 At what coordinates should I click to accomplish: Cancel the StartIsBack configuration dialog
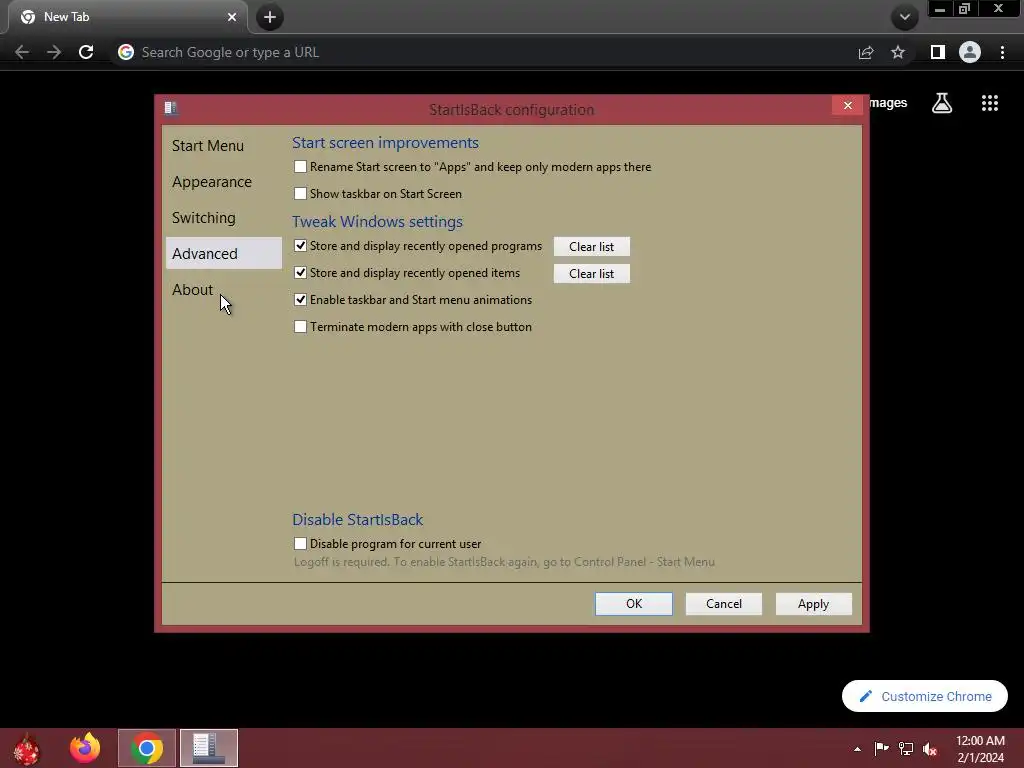tap(724, 603)
